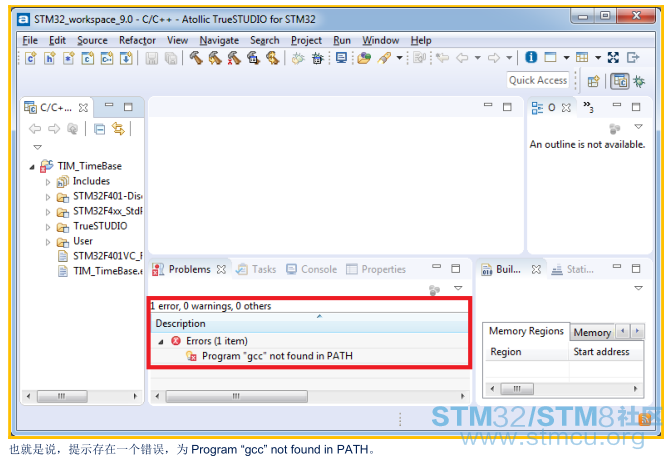Click the first hammer Build icon

196,58
